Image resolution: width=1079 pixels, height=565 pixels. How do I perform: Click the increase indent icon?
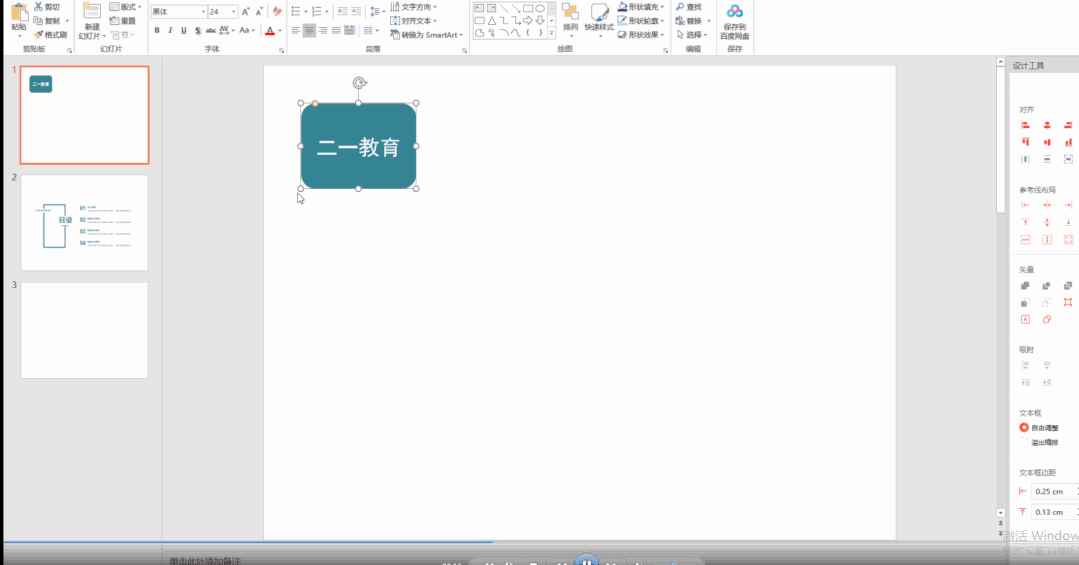pos(356,12)
